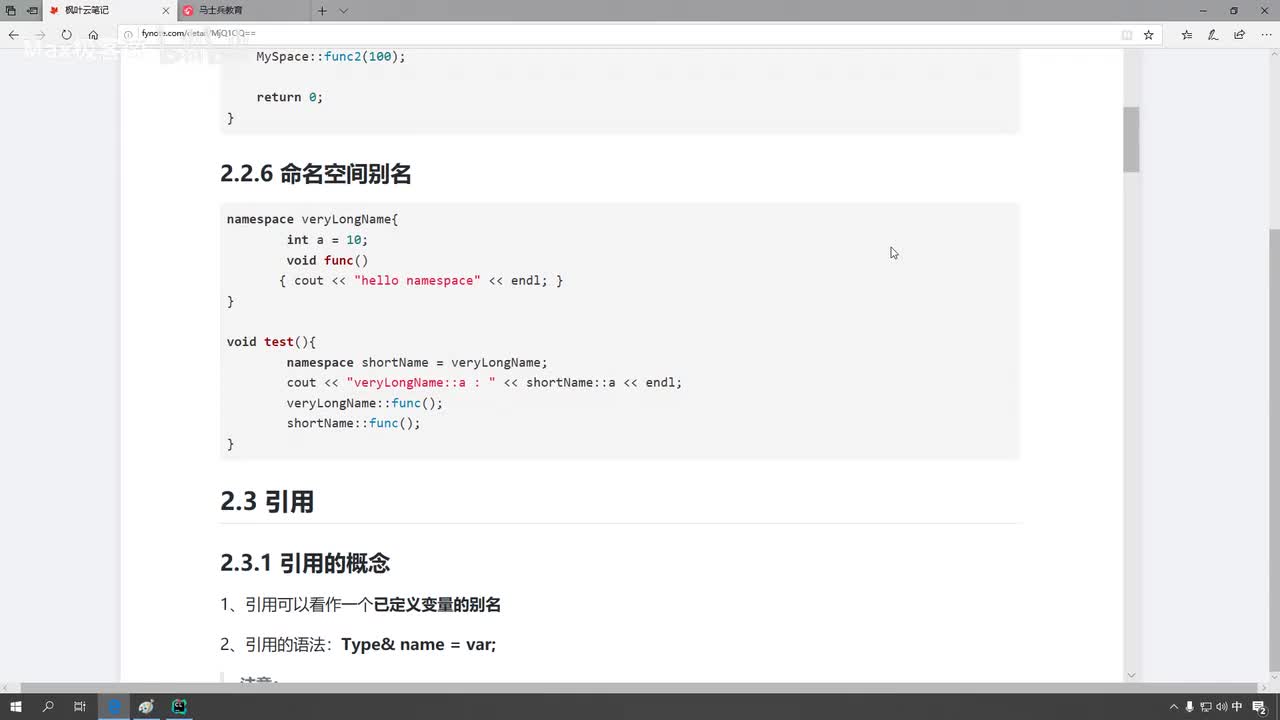1280x720 pixels.
Task: Share this page
Action: tap(1239, 34)
